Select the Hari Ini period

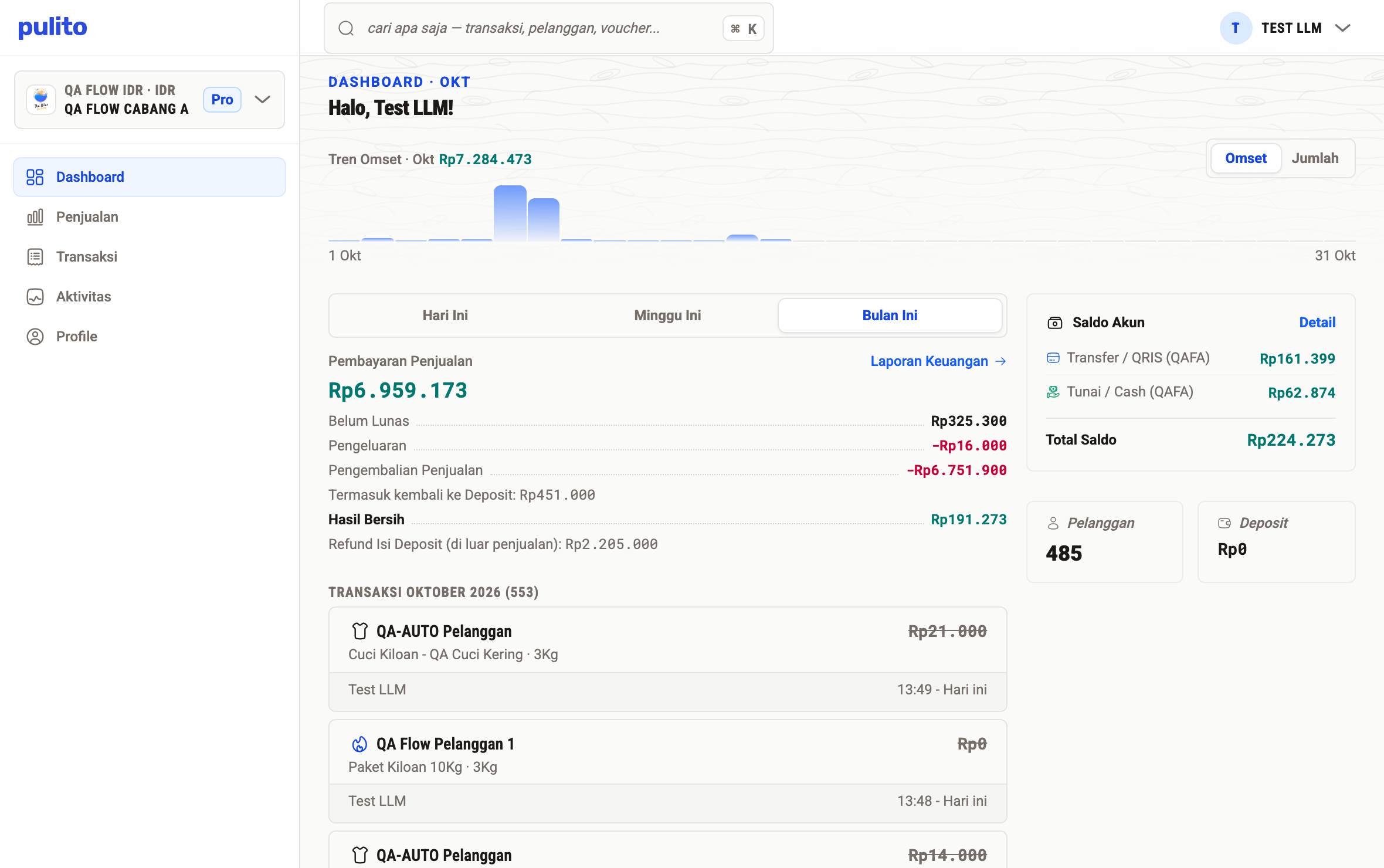click(445, 316)
